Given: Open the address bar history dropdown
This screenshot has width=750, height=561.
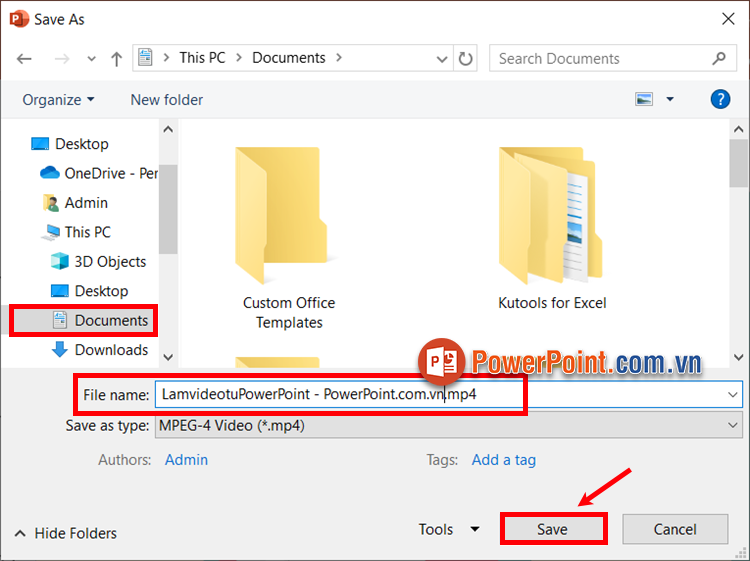Looking at the screenshot, I should click(441, 59).
